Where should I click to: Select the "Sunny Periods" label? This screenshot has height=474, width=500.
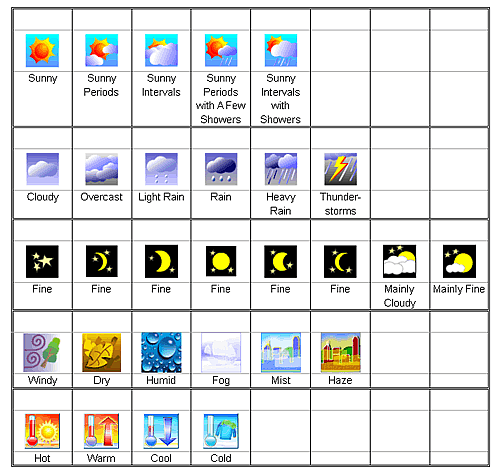101,85
